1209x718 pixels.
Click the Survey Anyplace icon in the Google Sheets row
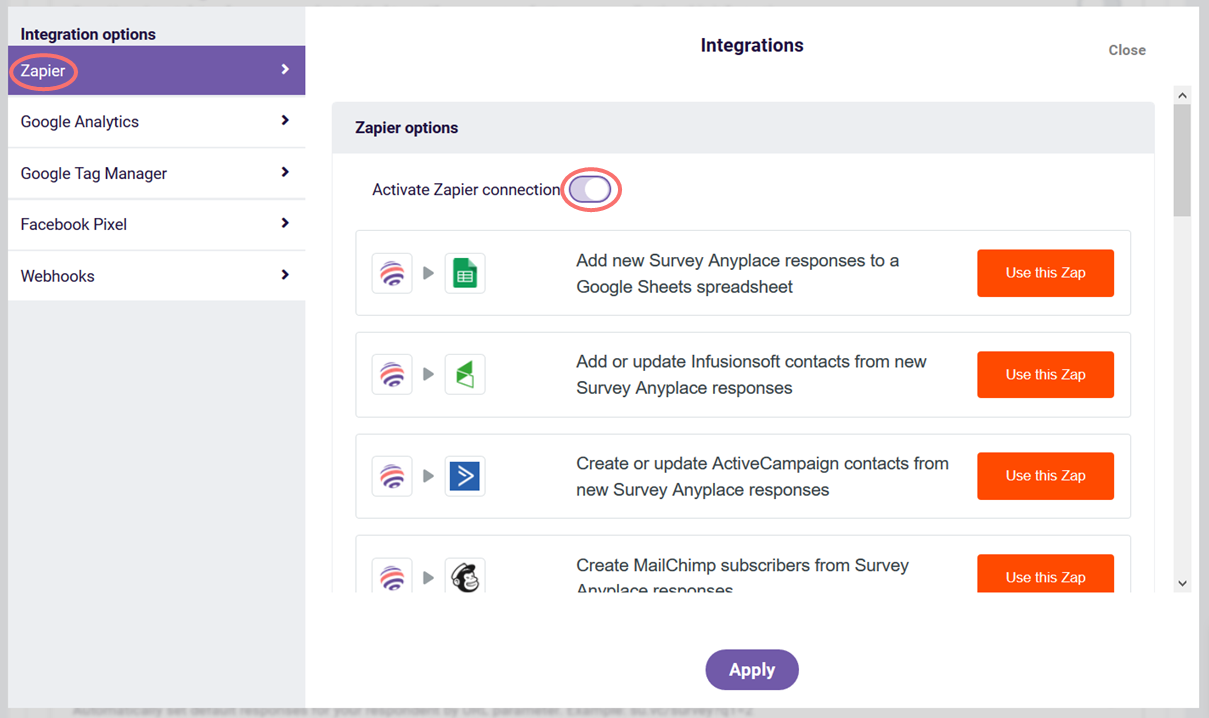point(392,273)
